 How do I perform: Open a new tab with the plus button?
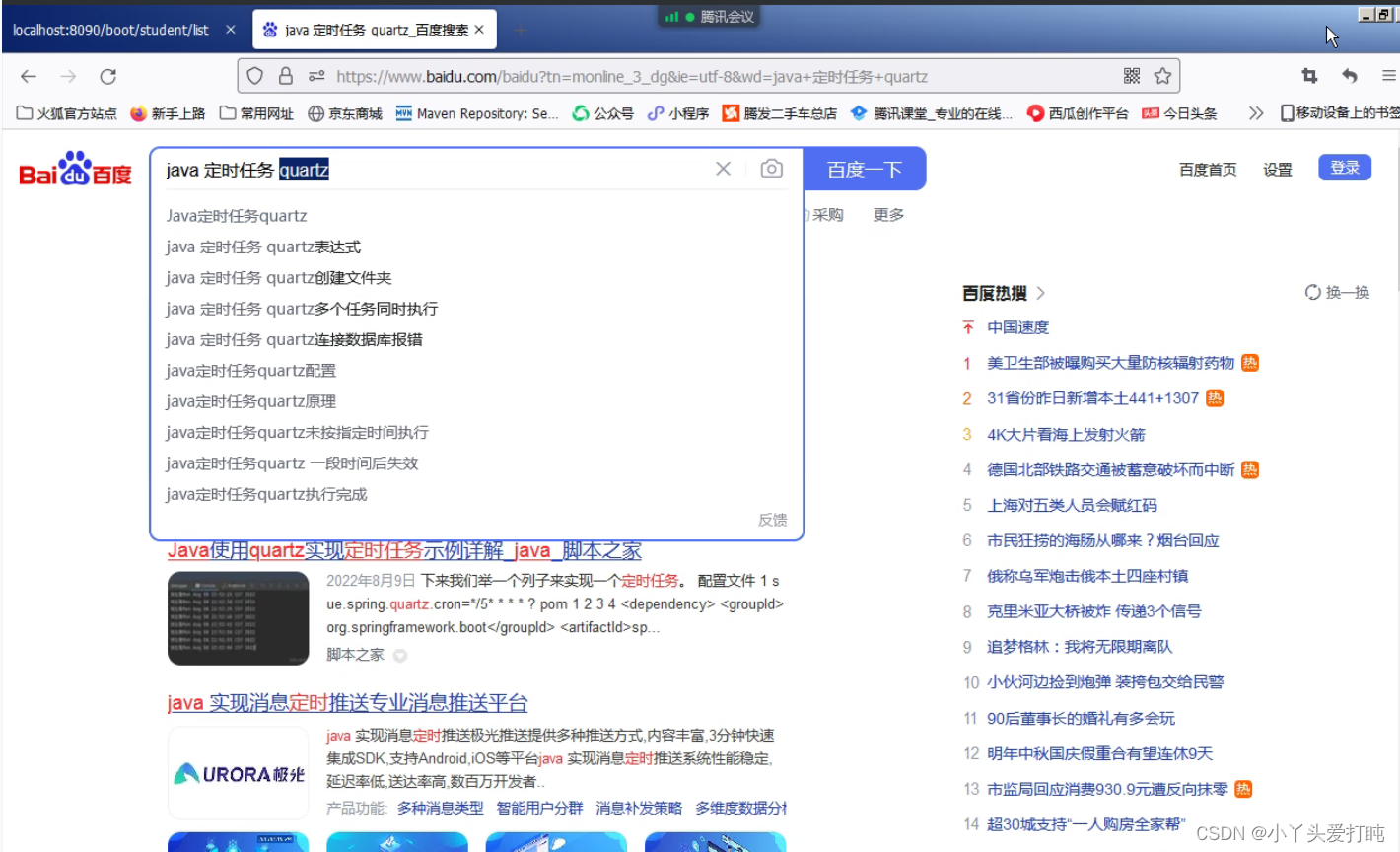click(521, 30)
